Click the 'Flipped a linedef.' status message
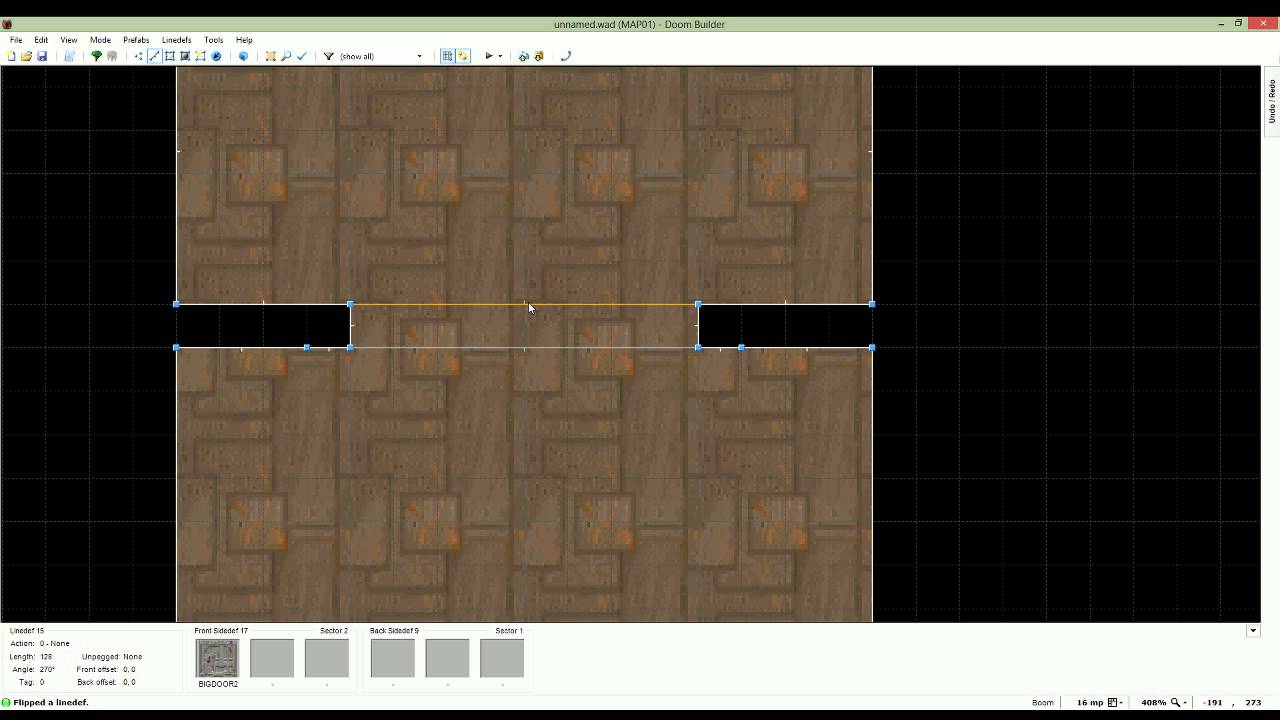This screenshot has height=720, width=1280. [x=51, y=702]
